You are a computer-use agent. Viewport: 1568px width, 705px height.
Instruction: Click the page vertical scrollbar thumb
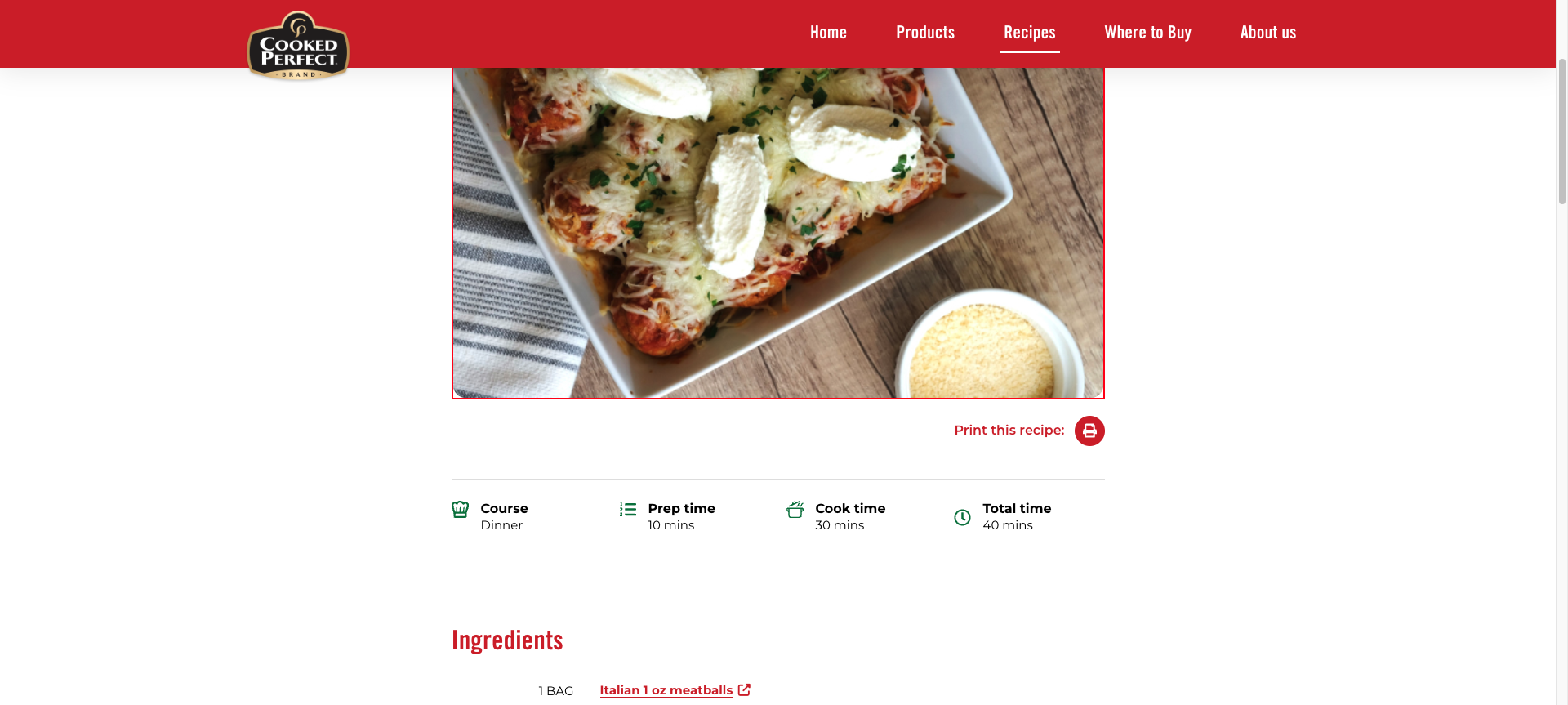(1561, 131)
